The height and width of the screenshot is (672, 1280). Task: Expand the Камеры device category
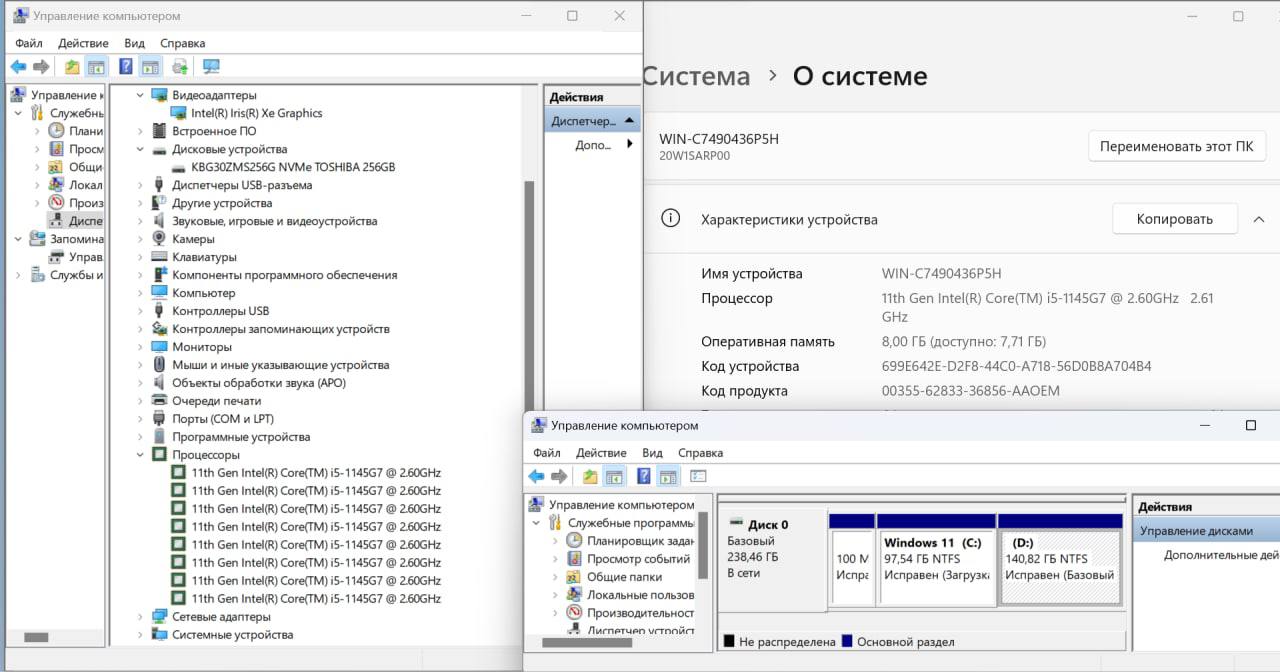(x=140, y=239)
